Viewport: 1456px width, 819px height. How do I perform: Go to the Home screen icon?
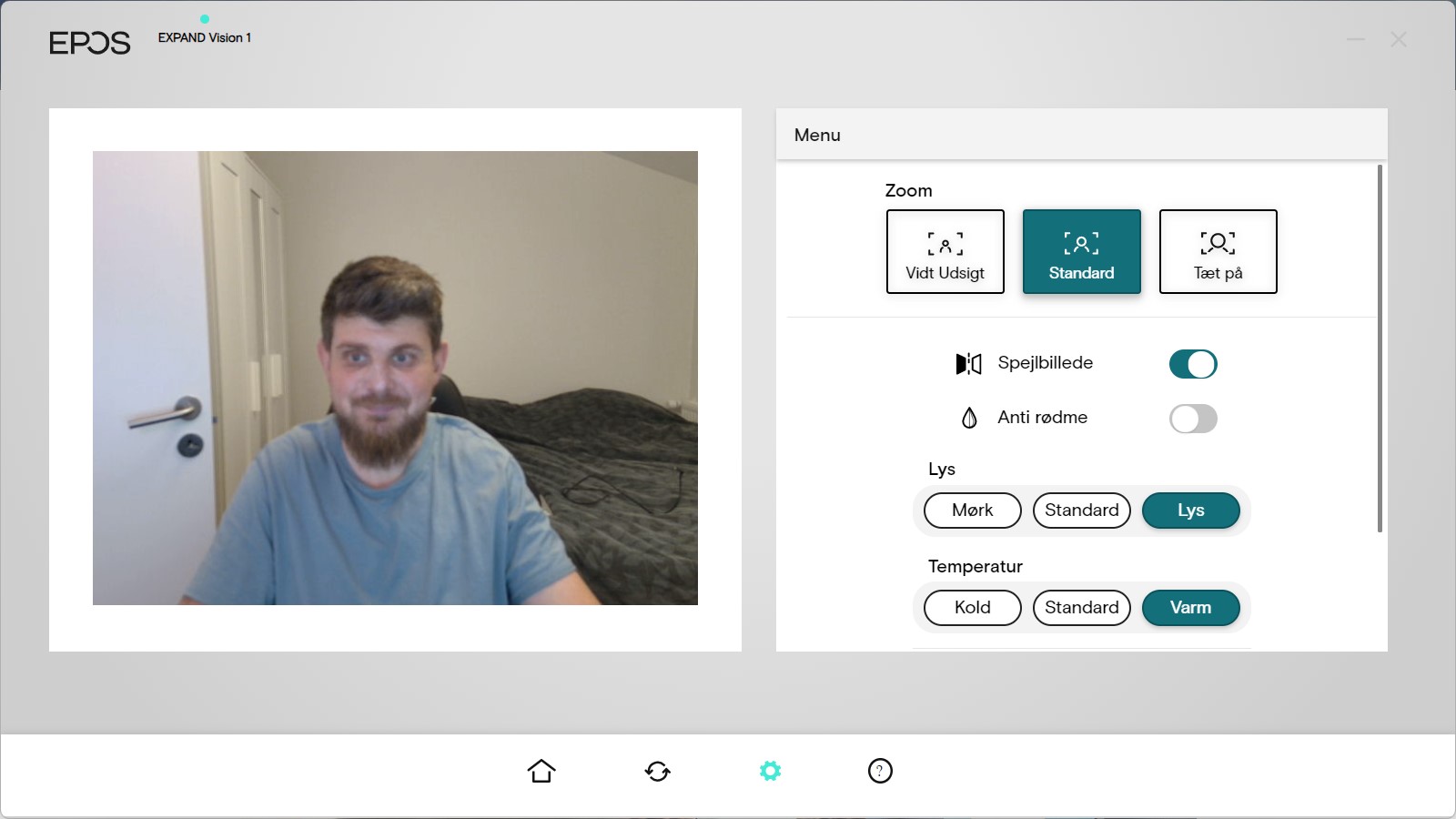pyautogui.click(x=541, y=771)
